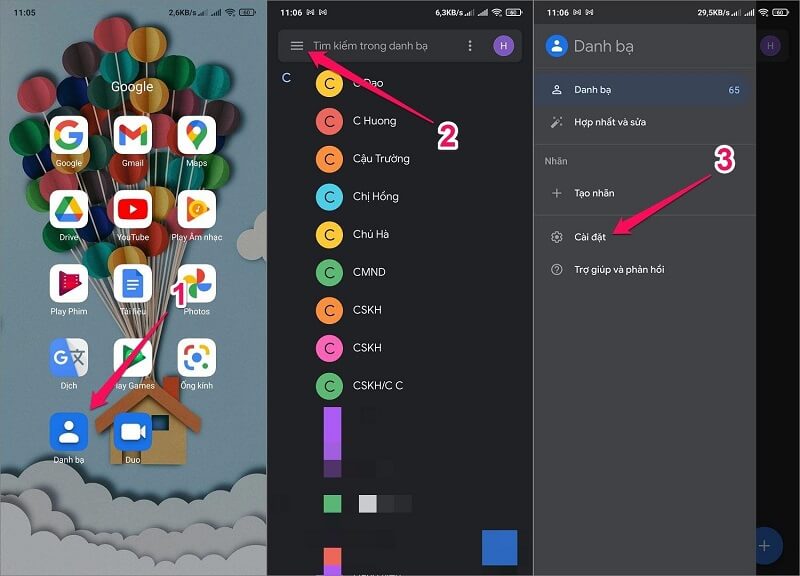Open the hamburger menu in contacts
This screenshot has height=576, width=800.
click(x=297, y=46)
